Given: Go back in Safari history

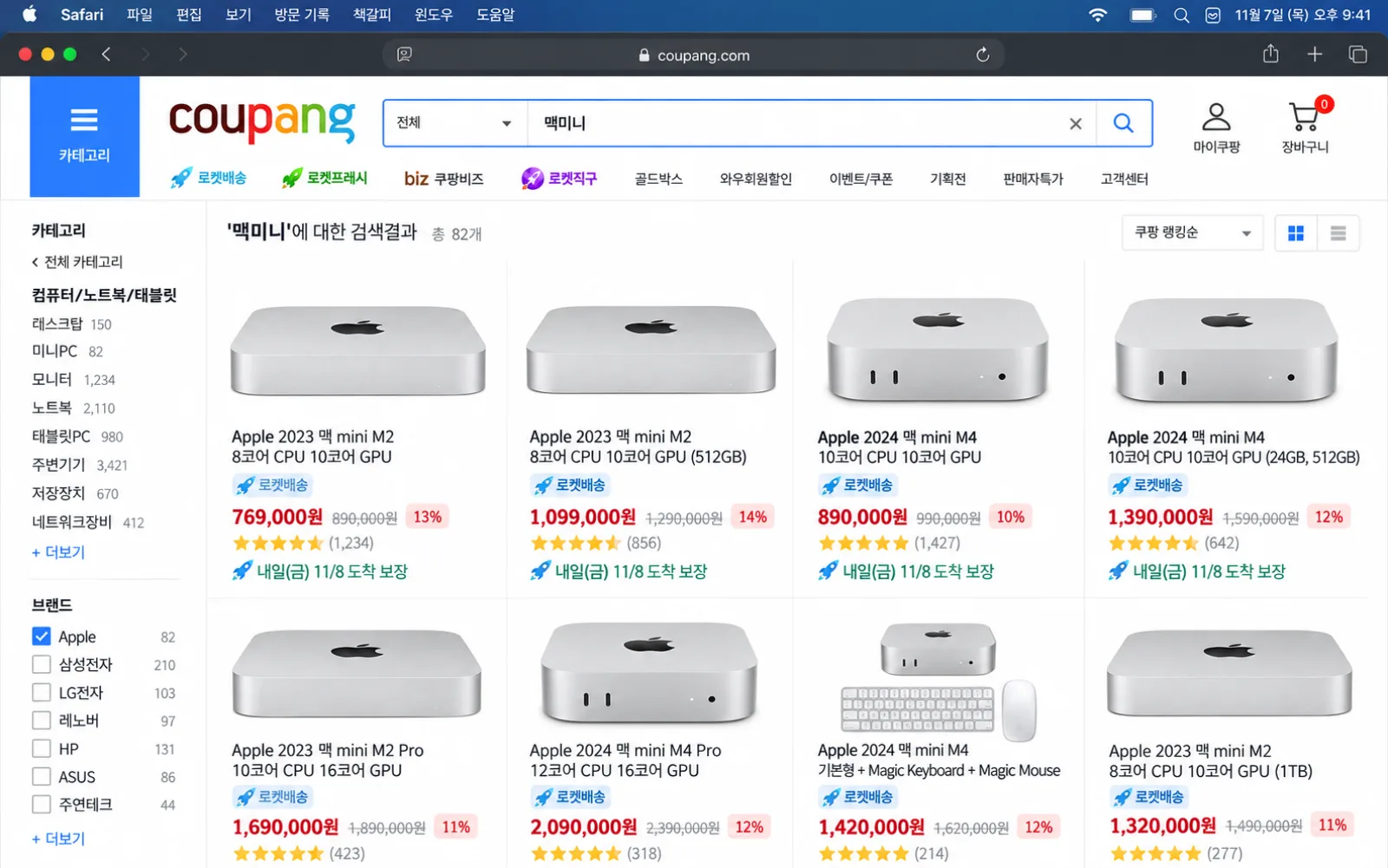Looking at the screenshot, I should pos(106,54).
